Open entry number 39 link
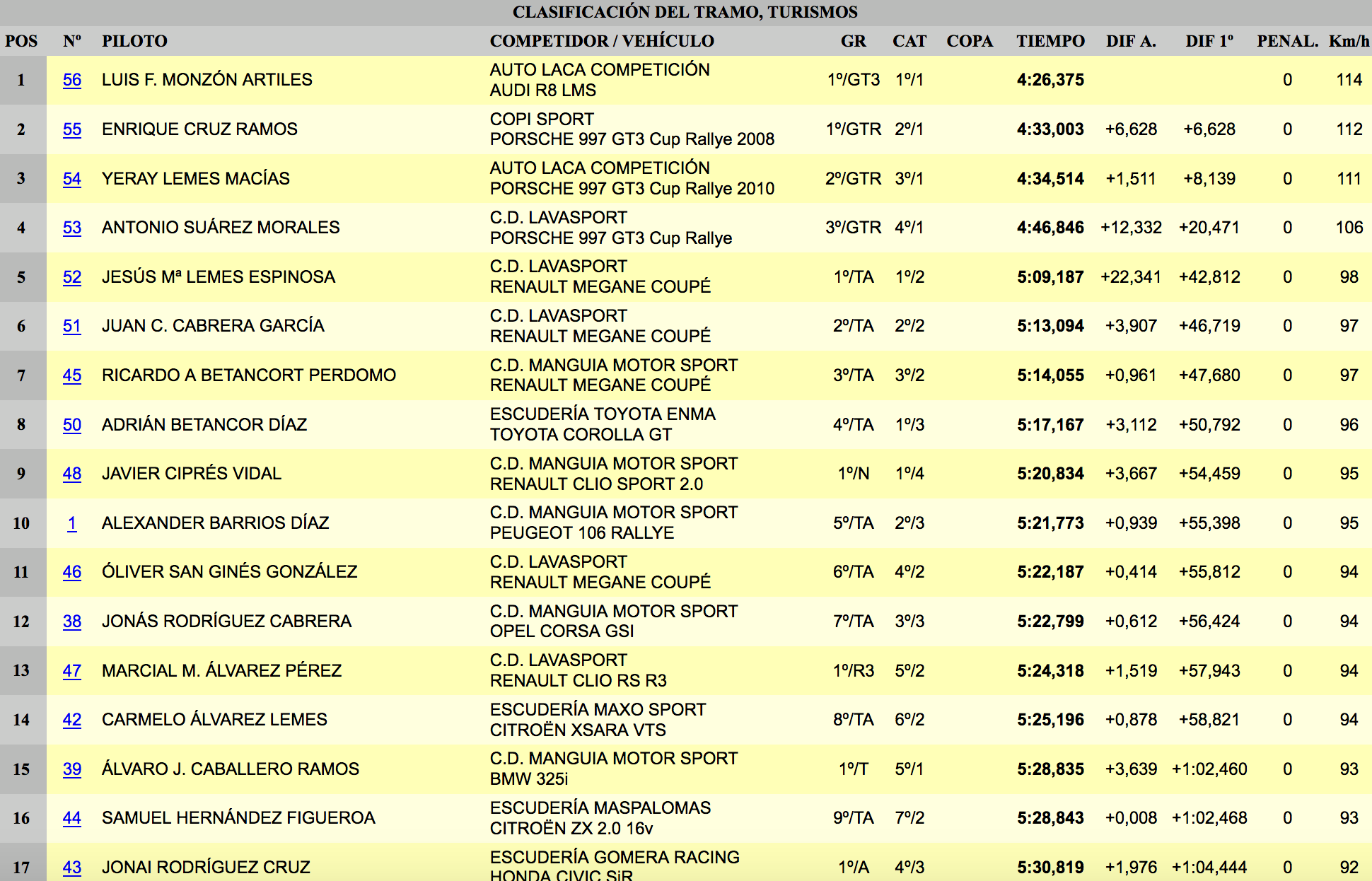This screenshot has width=1372, height=881. 71,769
